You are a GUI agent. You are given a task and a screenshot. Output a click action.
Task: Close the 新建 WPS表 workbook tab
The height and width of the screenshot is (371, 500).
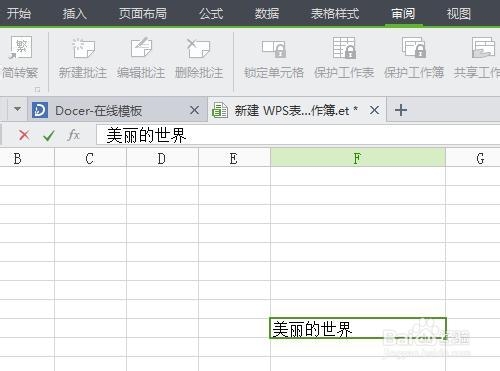[x=374, y=110]
